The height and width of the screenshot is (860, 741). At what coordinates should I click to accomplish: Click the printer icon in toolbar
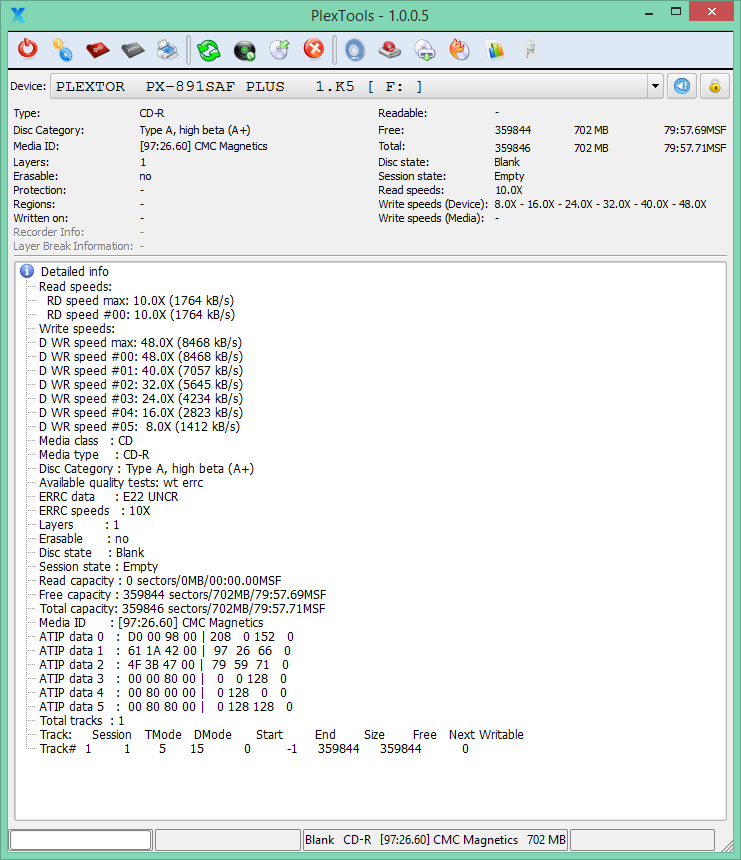pos(168,50)
